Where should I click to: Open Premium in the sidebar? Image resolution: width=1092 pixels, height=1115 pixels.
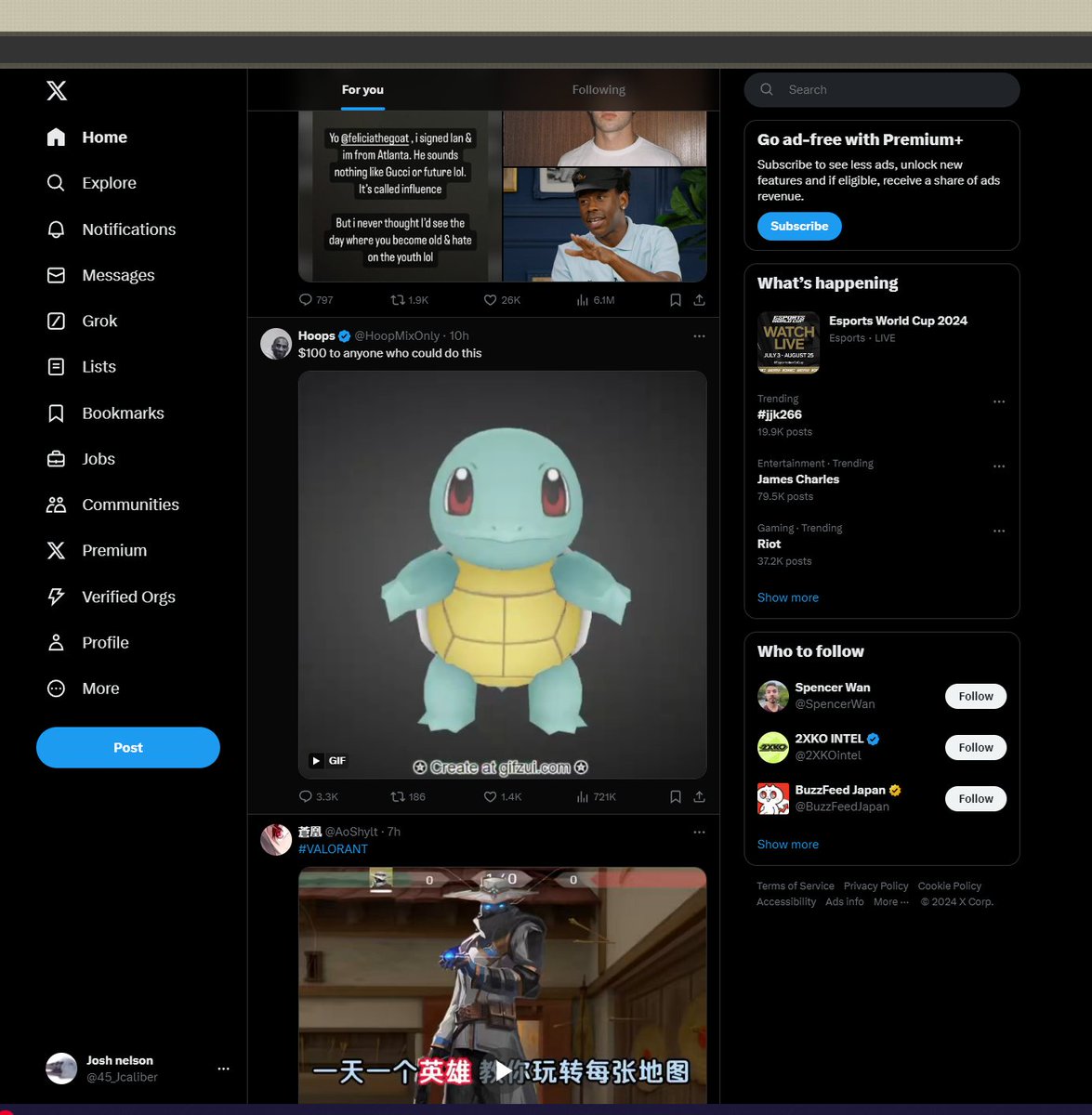pyautogui.click(x=97, y=551)
